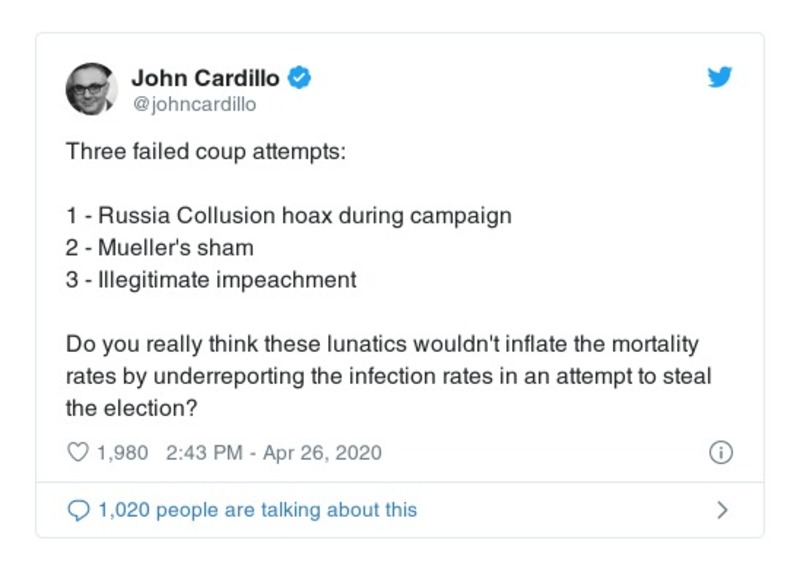
Task: Open "1,020 people are talking about this"
Action: (257, 510)
